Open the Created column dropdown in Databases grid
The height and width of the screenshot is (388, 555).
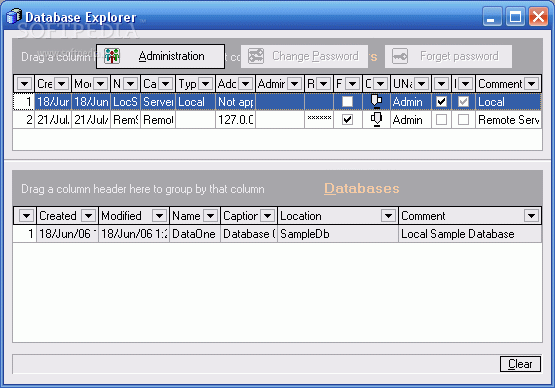[x=88, y=216]
